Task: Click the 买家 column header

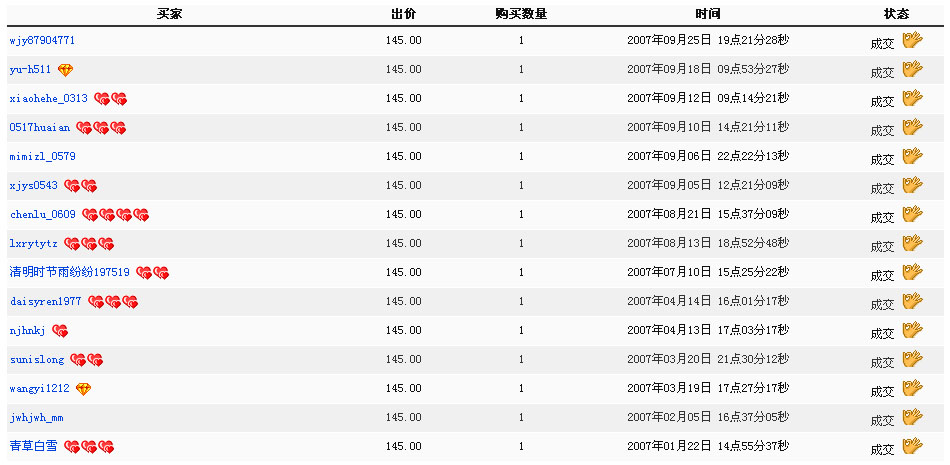Action: (x=170, y=14)
